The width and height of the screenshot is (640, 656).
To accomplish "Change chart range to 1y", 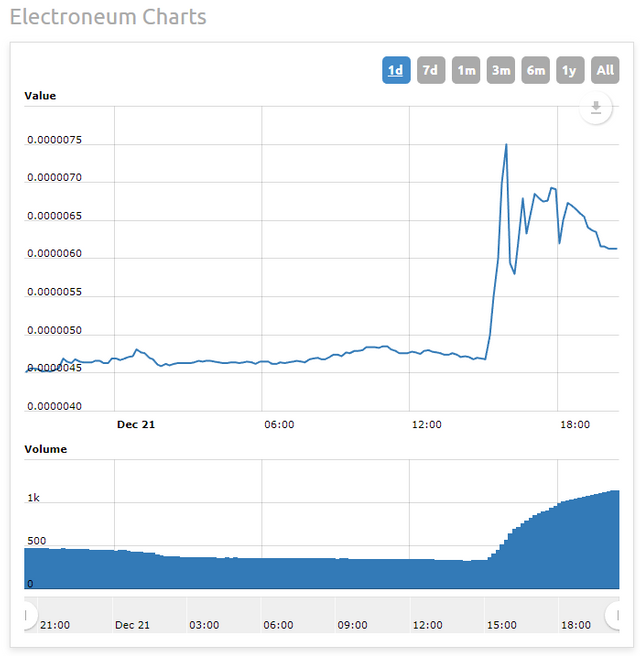I will 570,70.
